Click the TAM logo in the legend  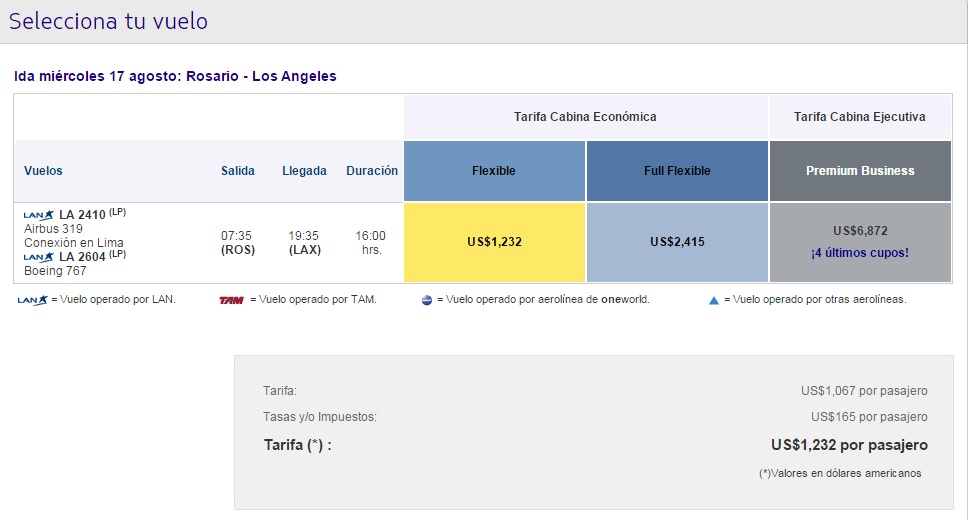(232, 300)
